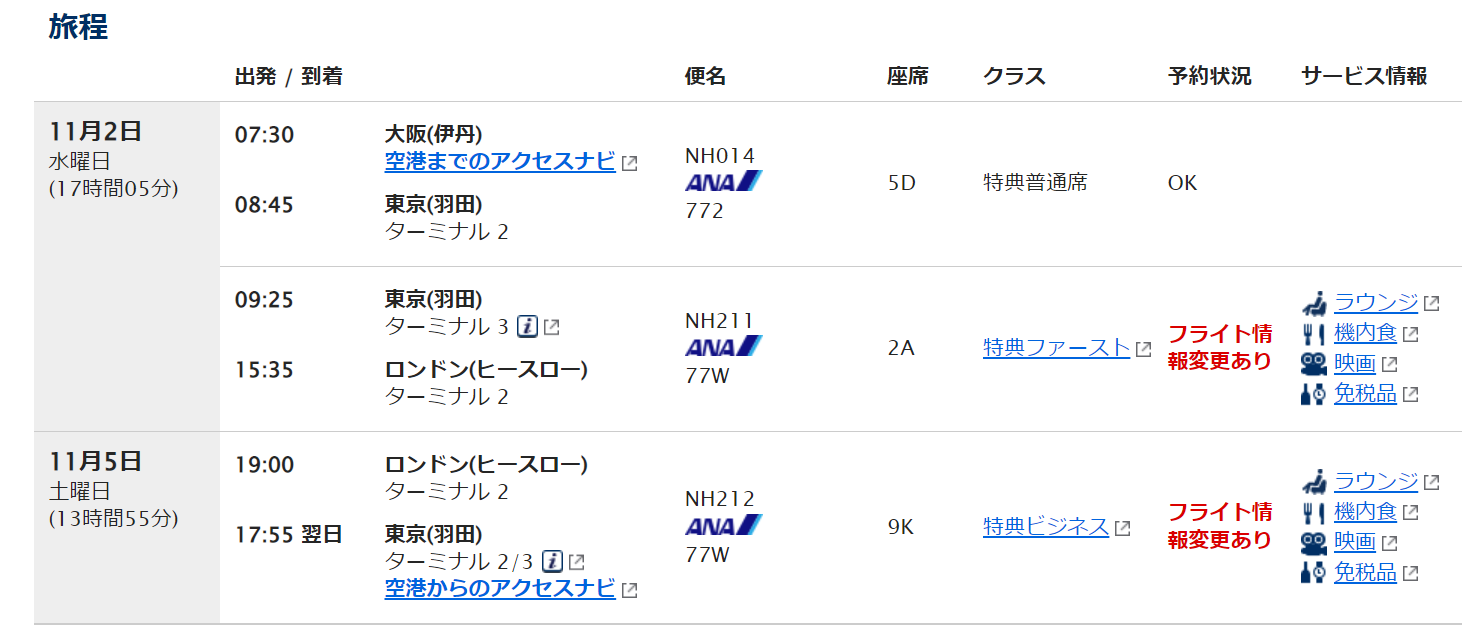Viewport: 1481px width, 639px height.
Task: Click terminal info icon for Haneda Terminal 3
Action: coord(529,326)
